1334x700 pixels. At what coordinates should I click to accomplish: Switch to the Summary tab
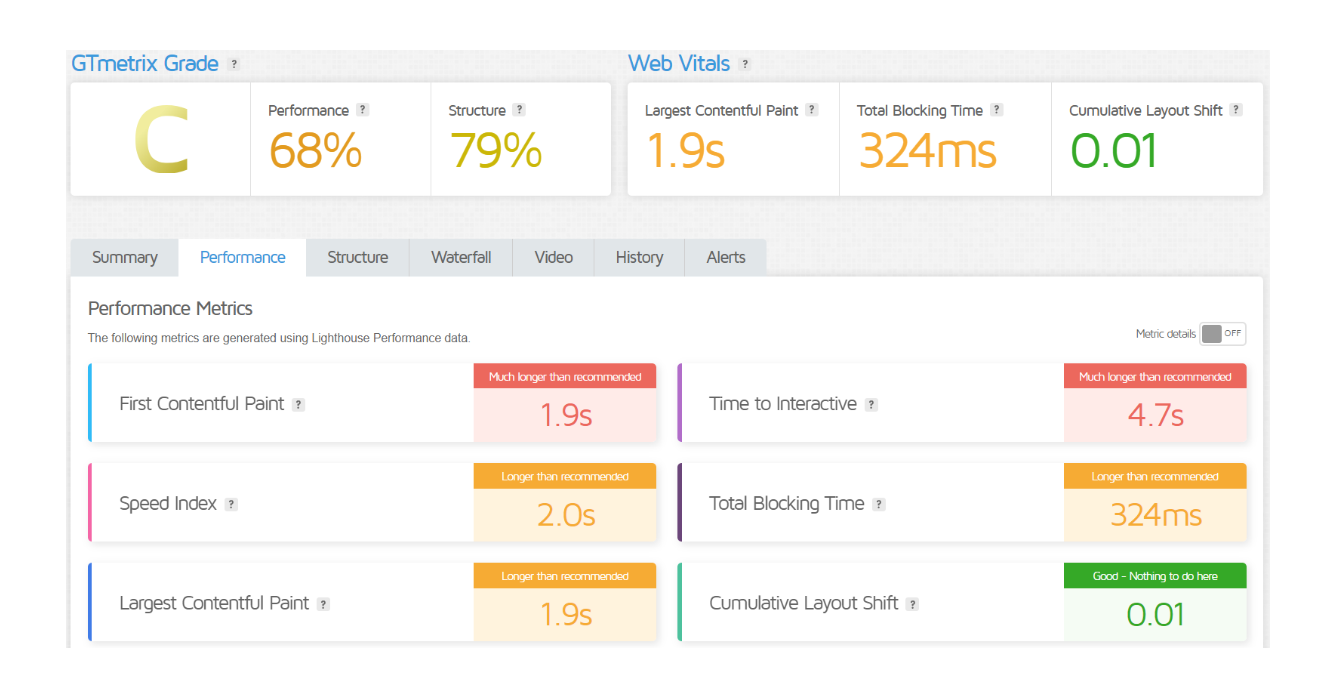point(125,258)
